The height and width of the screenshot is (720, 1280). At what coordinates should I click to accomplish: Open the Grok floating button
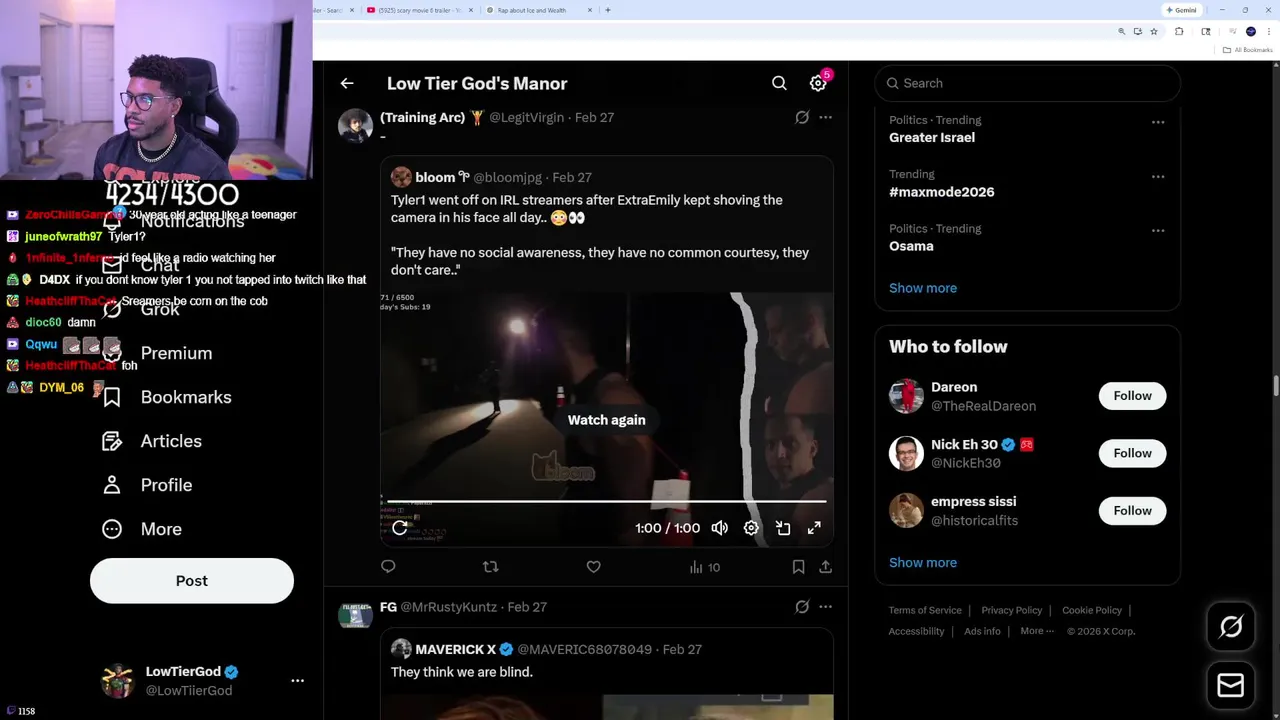[1231, 627]
